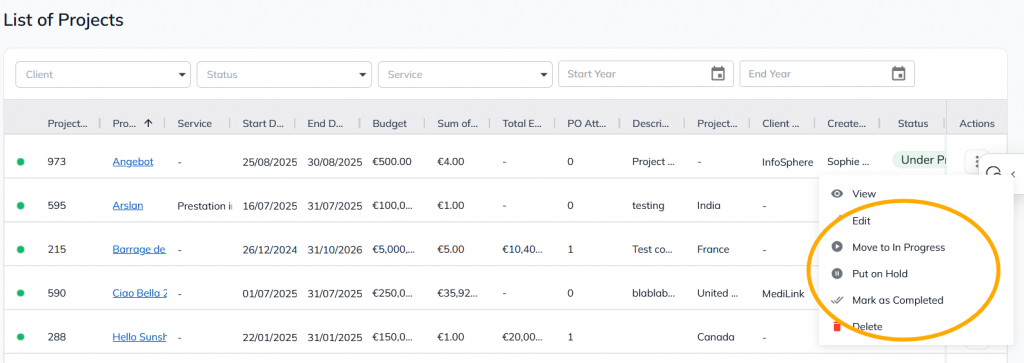The image size is (1024, 363).
Task: Sort by the Budget column header
Action: coord(389,123)
